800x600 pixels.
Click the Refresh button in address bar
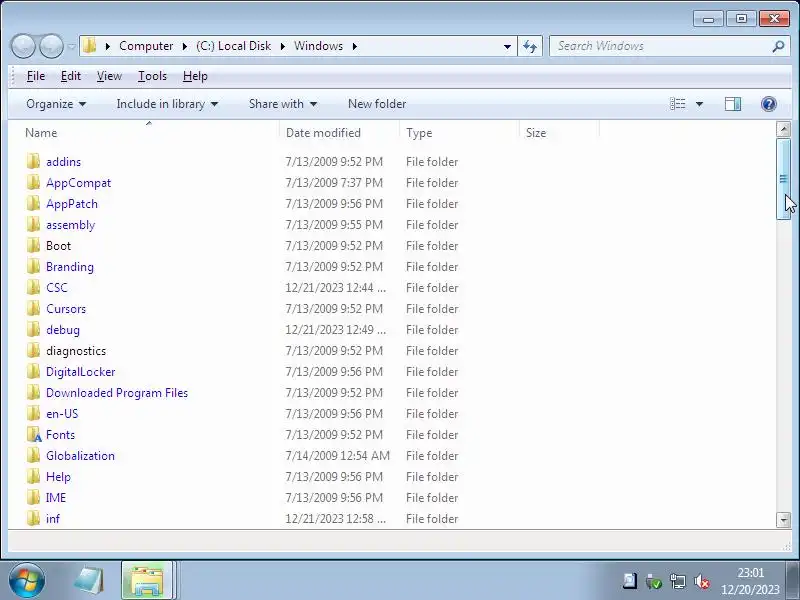click(x=530, y=46)
